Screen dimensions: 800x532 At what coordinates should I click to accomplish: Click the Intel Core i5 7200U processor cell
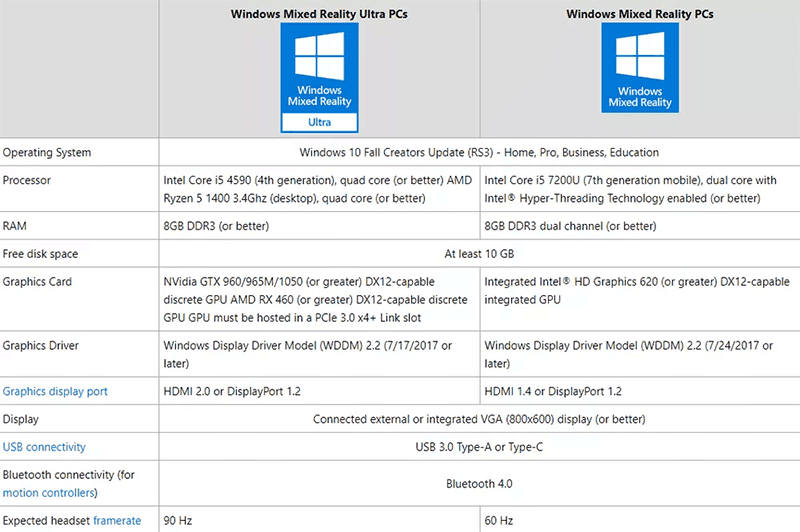click(x=638, y=189)
